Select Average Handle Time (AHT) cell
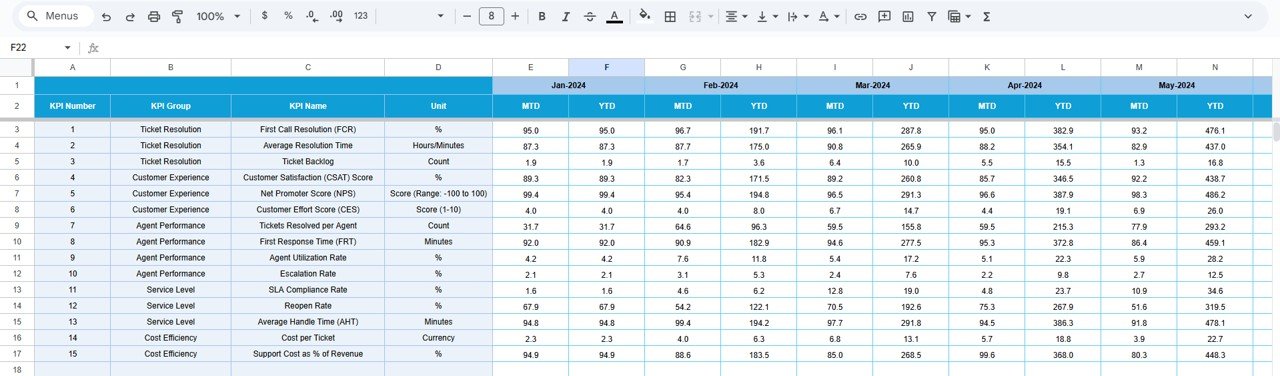Screen dimensions: 1280x376 point(307,321)
